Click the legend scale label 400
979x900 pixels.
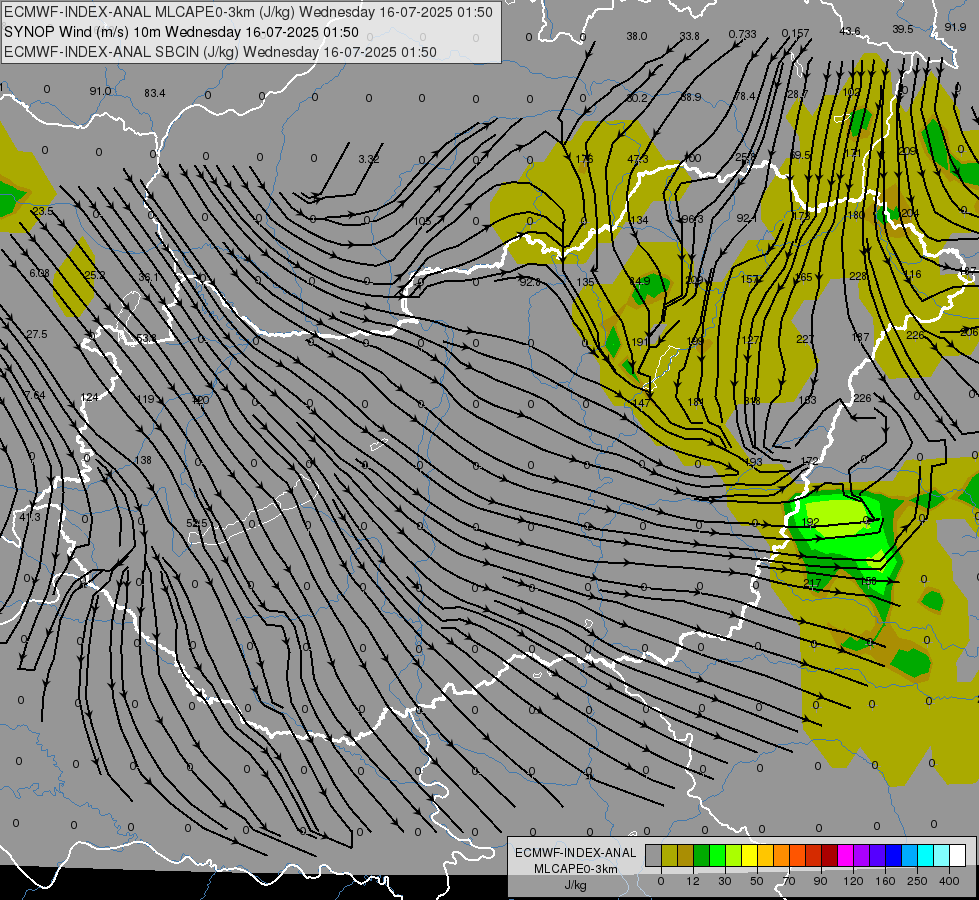pyautogui.click(x=949, y=881)
